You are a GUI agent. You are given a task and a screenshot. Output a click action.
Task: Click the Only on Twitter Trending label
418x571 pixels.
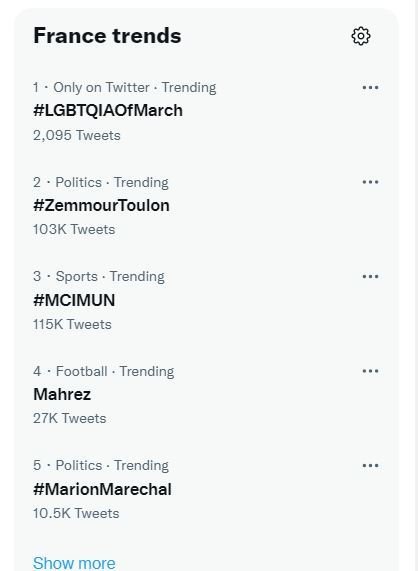tap(135, 88)
